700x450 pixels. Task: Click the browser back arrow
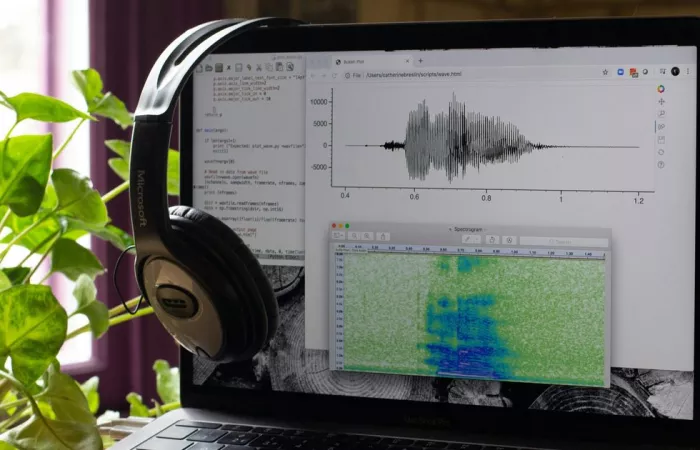coord(313,75)
